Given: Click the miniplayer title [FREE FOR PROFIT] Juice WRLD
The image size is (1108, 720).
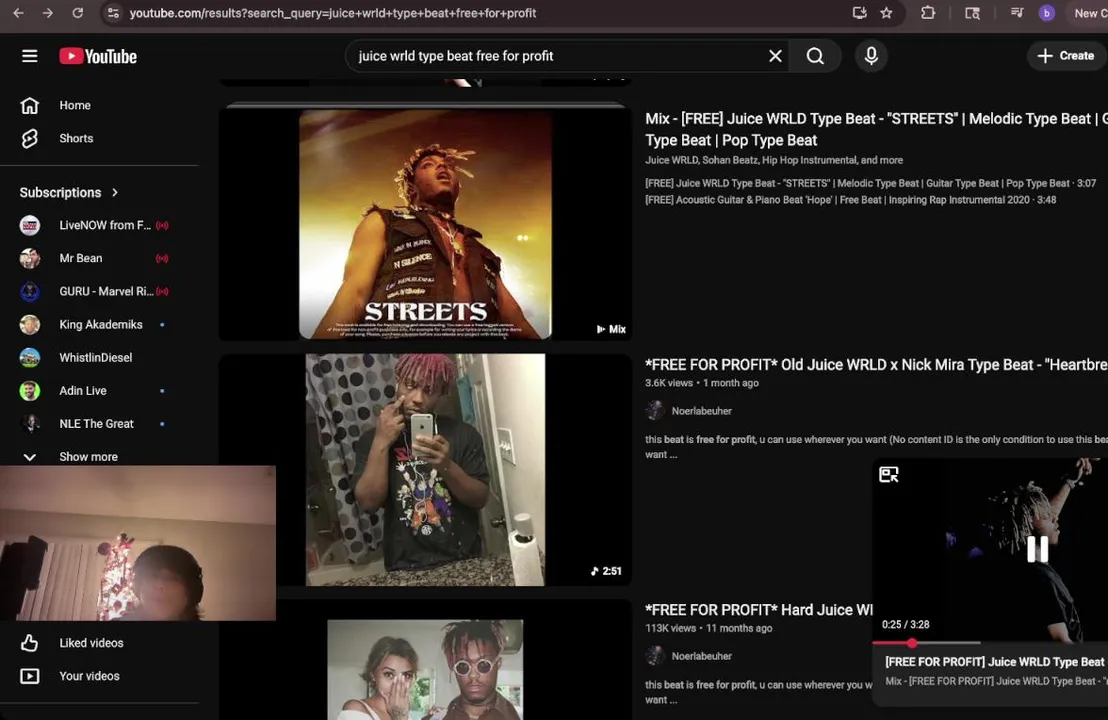Looking at the screenshot, I should (x=995, y=662).
